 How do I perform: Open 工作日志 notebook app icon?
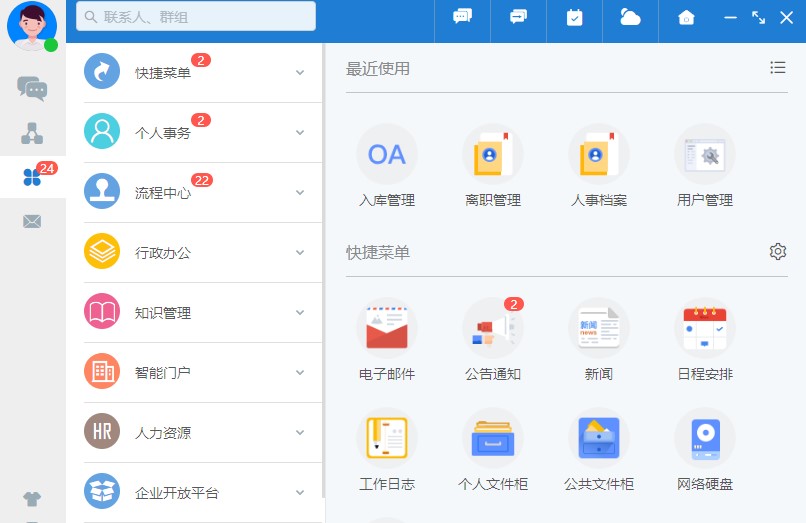(x=387, y=438)
